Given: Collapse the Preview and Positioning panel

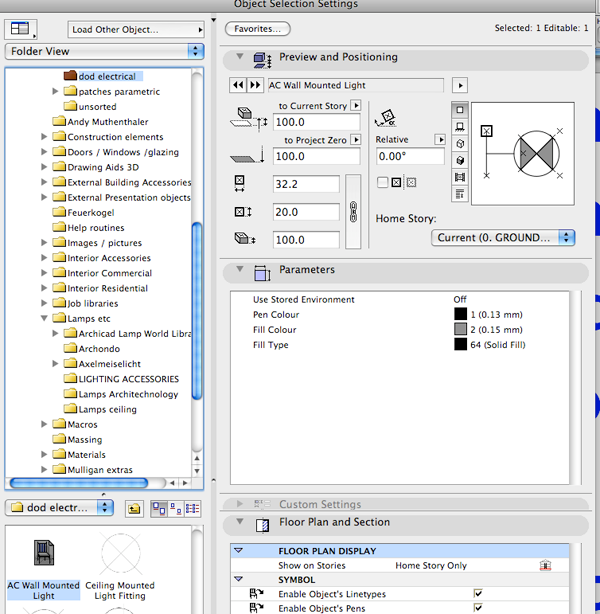Looking at the screenshot, I should 237,58.
